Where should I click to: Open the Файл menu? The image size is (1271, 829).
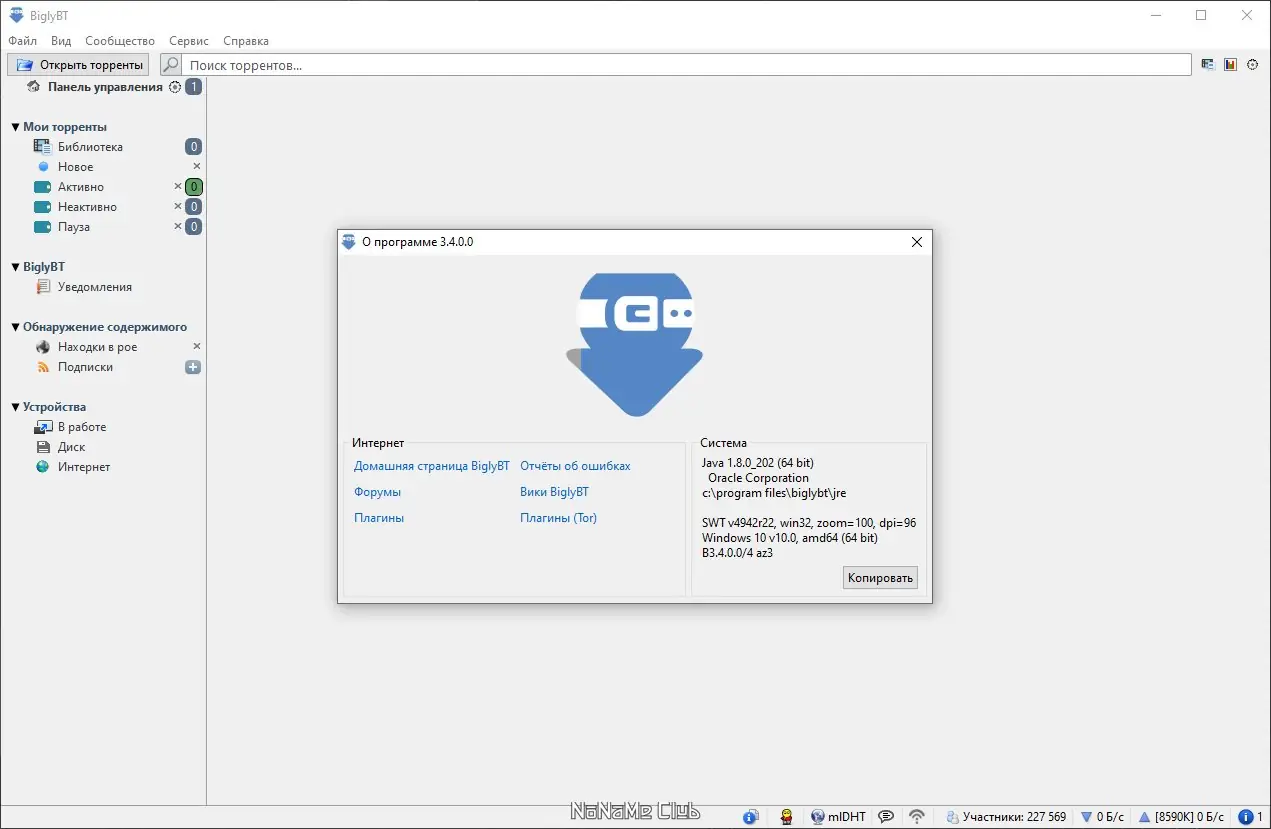[22, 41]
